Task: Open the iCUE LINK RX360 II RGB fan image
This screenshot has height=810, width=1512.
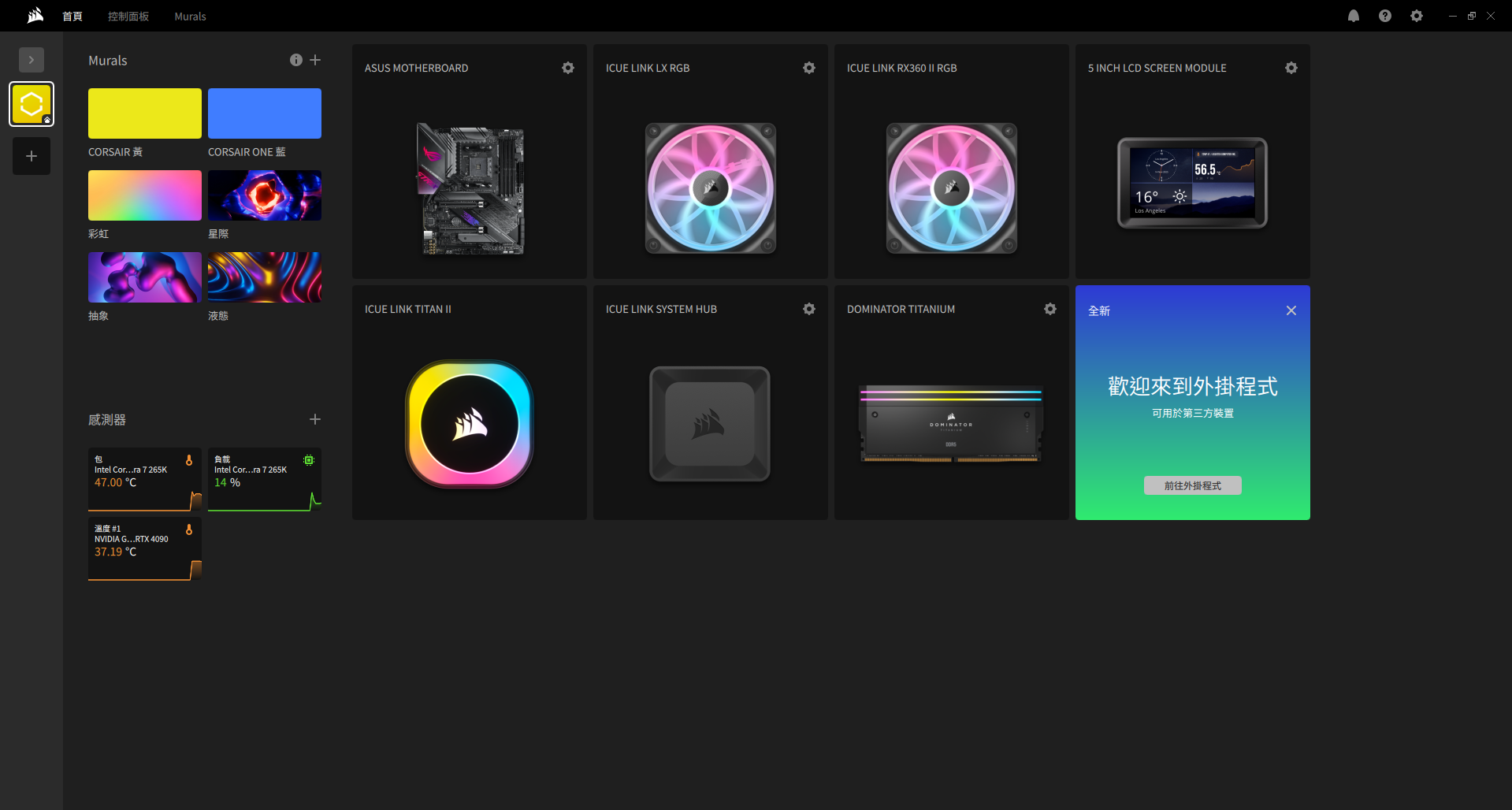Action: click(952, 188)
